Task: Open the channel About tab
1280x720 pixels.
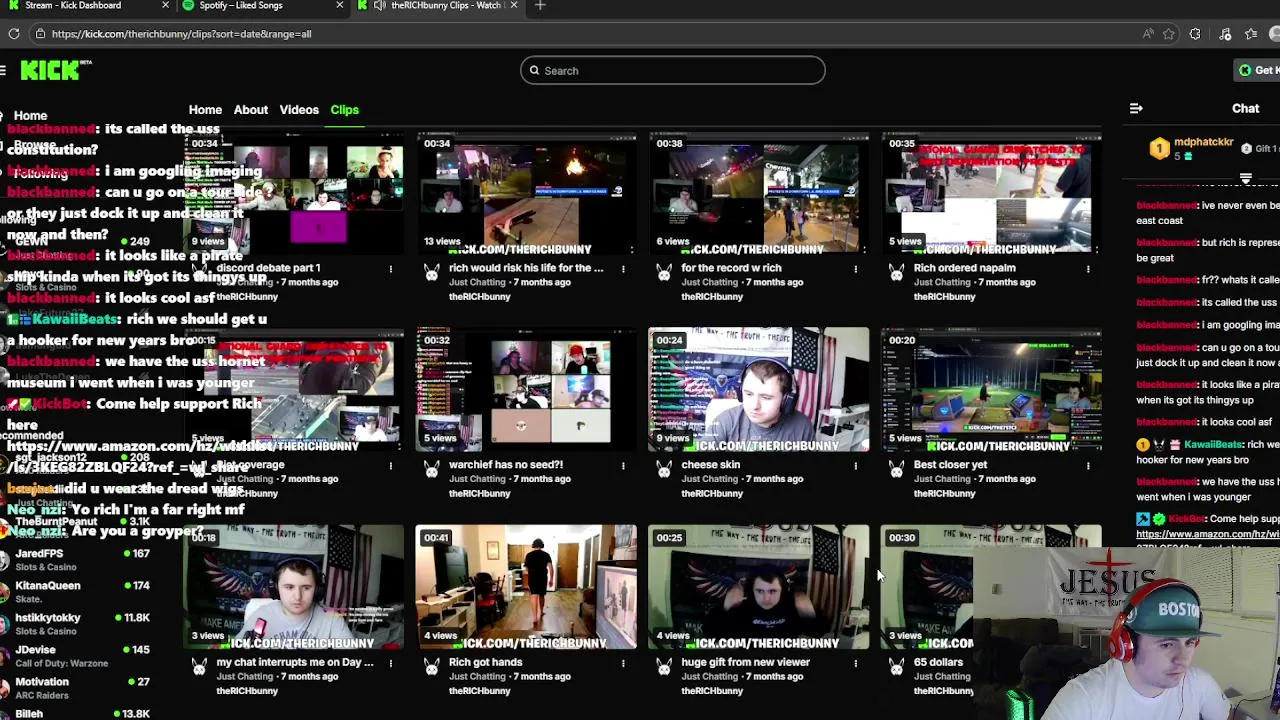Action: 251,110
